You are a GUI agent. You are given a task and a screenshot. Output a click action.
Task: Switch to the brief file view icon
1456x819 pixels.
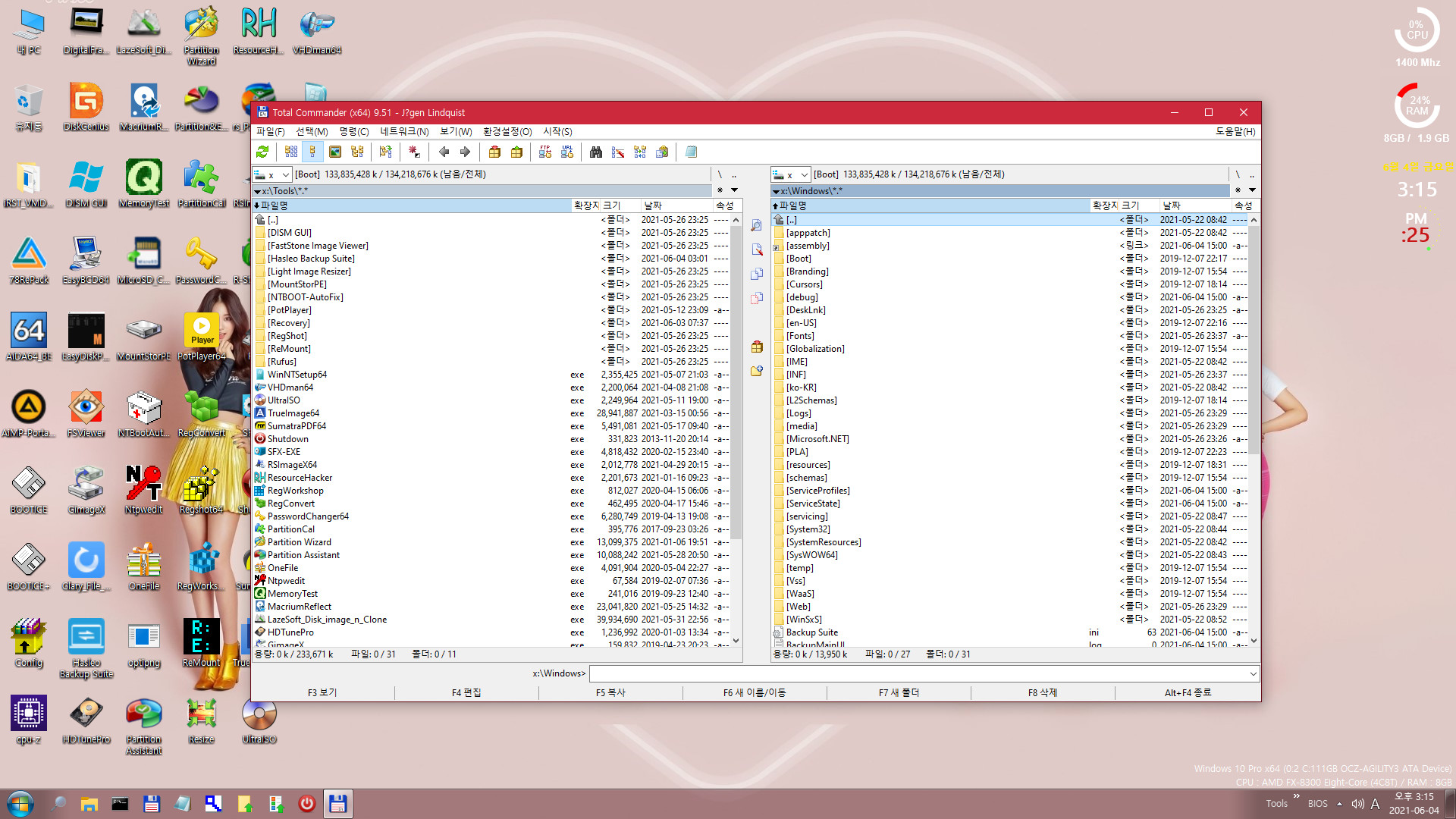[290, 152]
